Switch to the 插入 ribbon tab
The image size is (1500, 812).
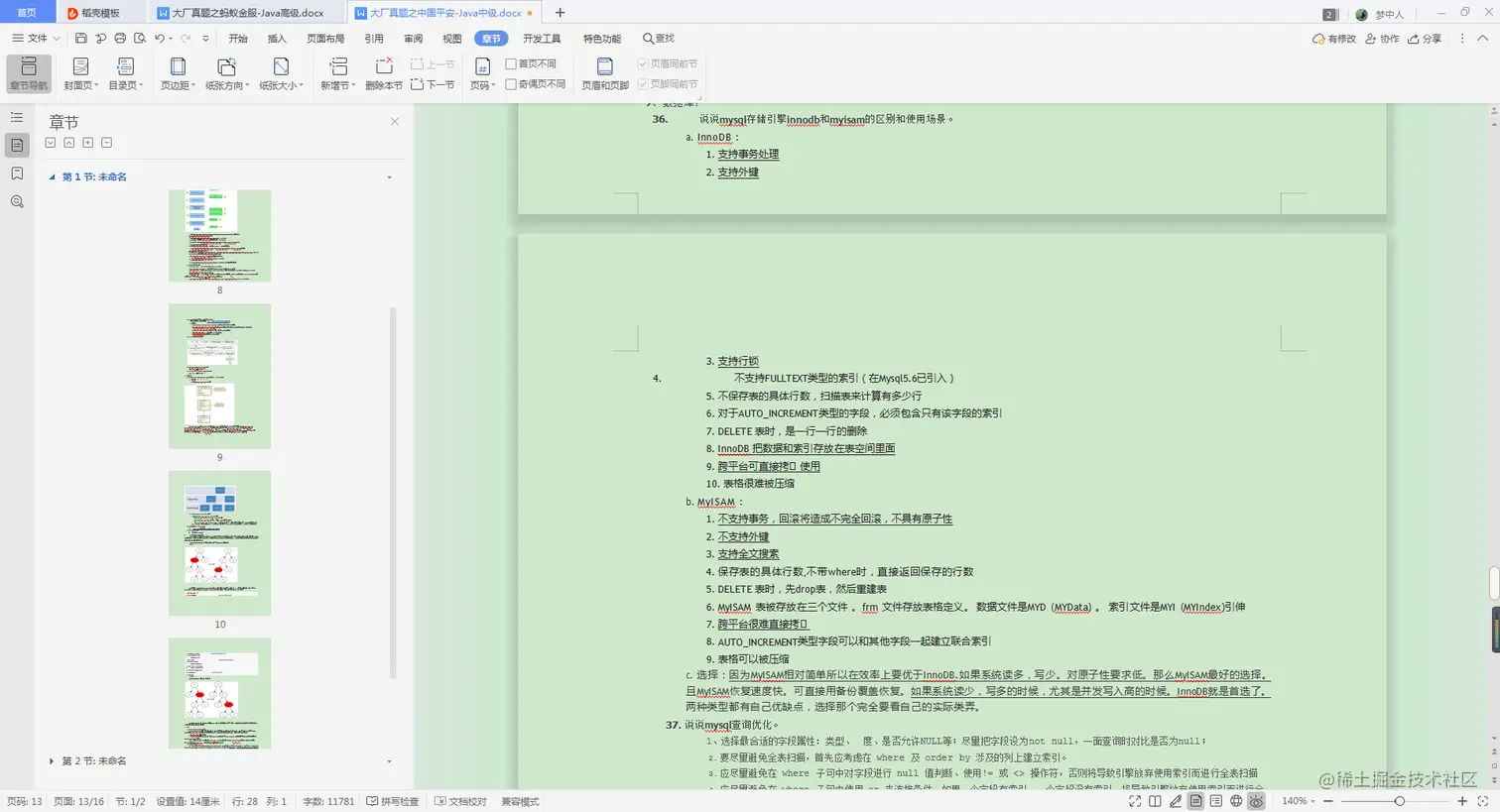pos(275,38)
